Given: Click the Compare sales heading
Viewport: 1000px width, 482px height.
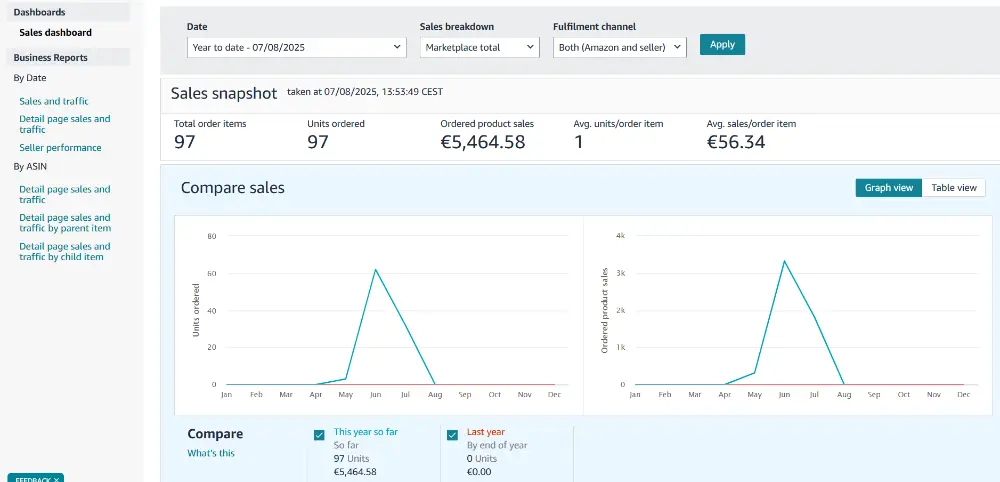Looking at the screenshot, I should click(233, 187).
